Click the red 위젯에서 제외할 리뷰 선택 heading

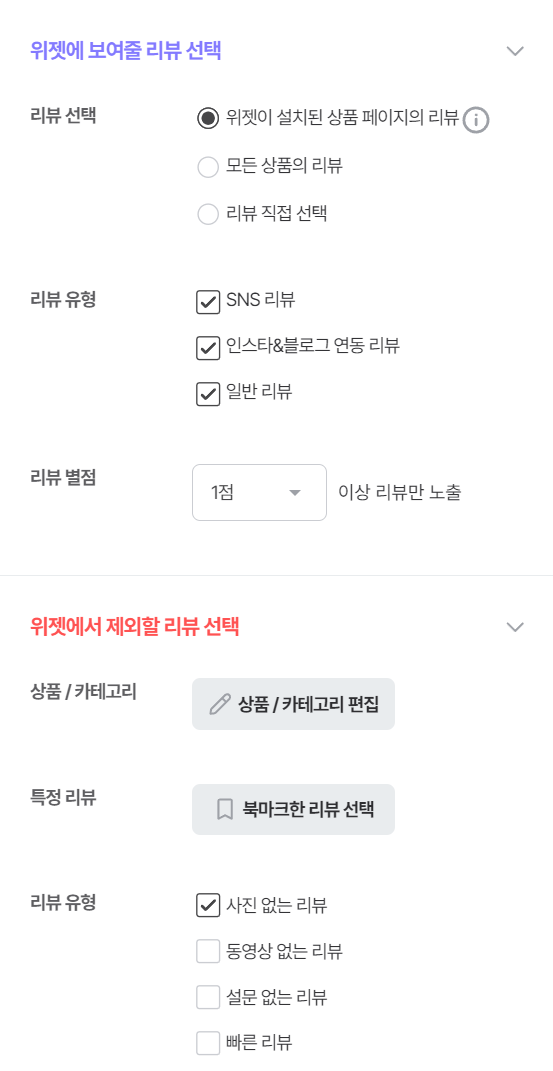135,627
